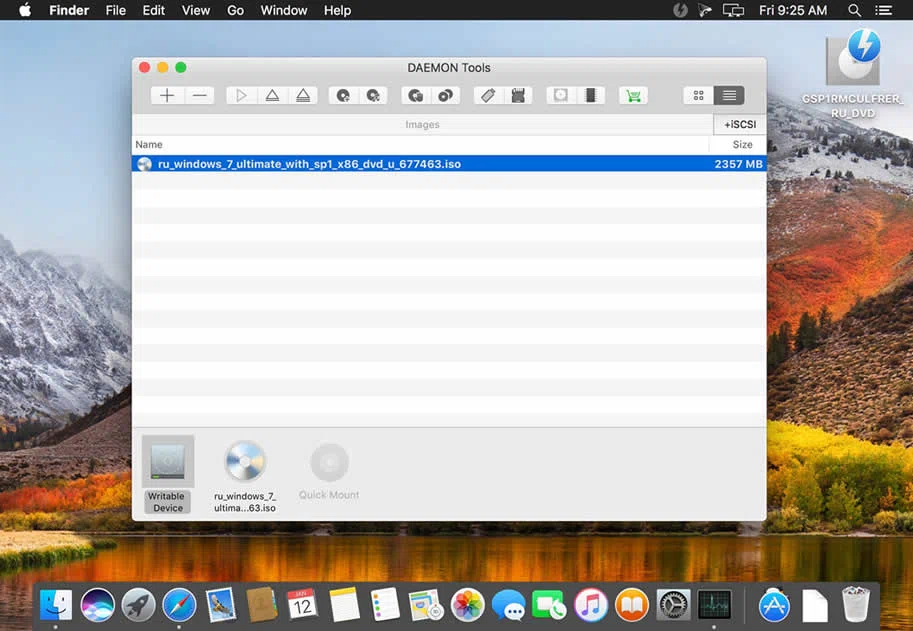Open Photos from the Dock
Image resolution: width=913 pixels, height=631 pixels.
(x=468, y=605)
